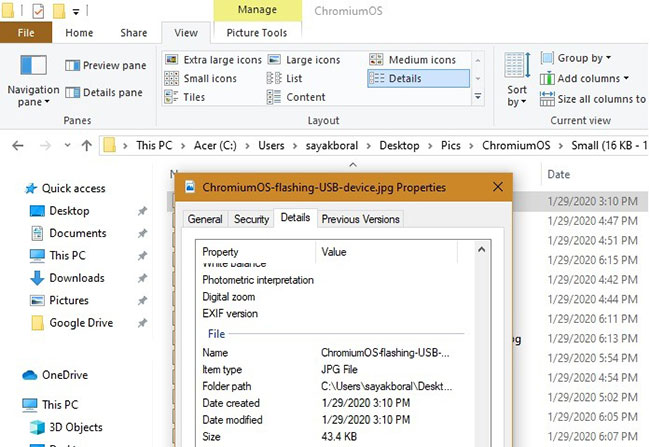This screenshot has height=447, width=650.
Task: Click pin icon next to Google Drive
Action: [x=142, y=323]
